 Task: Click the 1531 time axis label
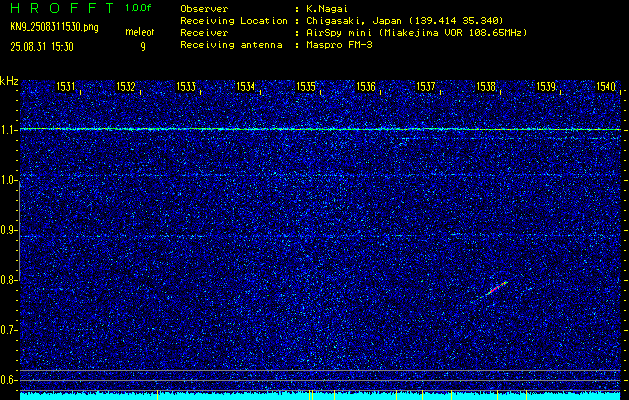(66, 86)
